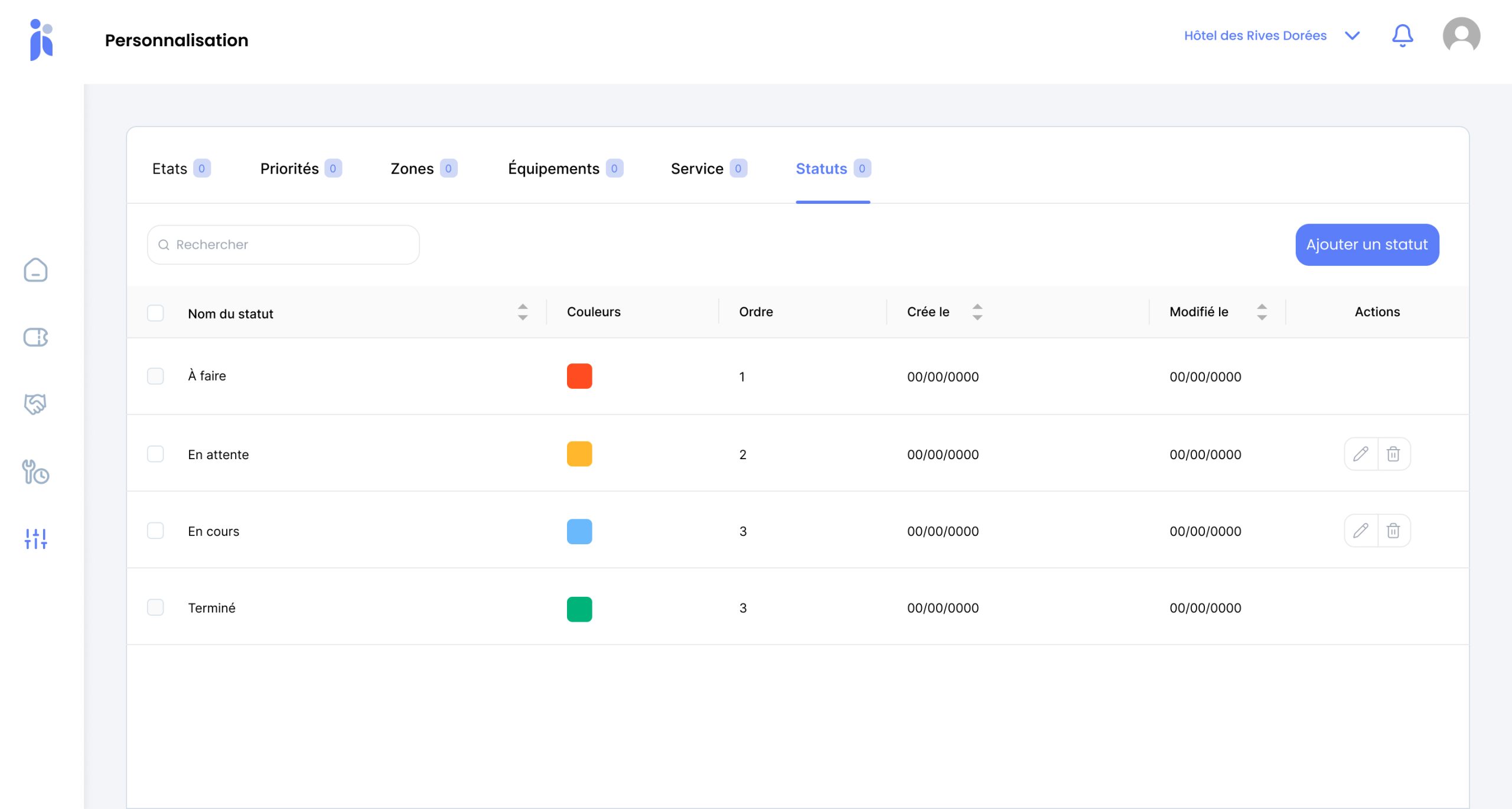
Task: Focus the Rechercher search field
Action: pos(283,245)
